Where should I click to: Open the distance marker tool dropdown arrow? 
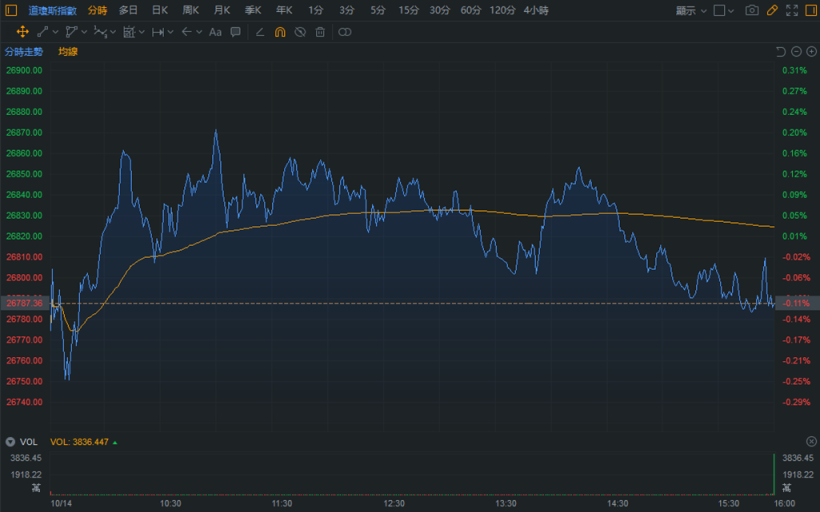pos(170,32)
